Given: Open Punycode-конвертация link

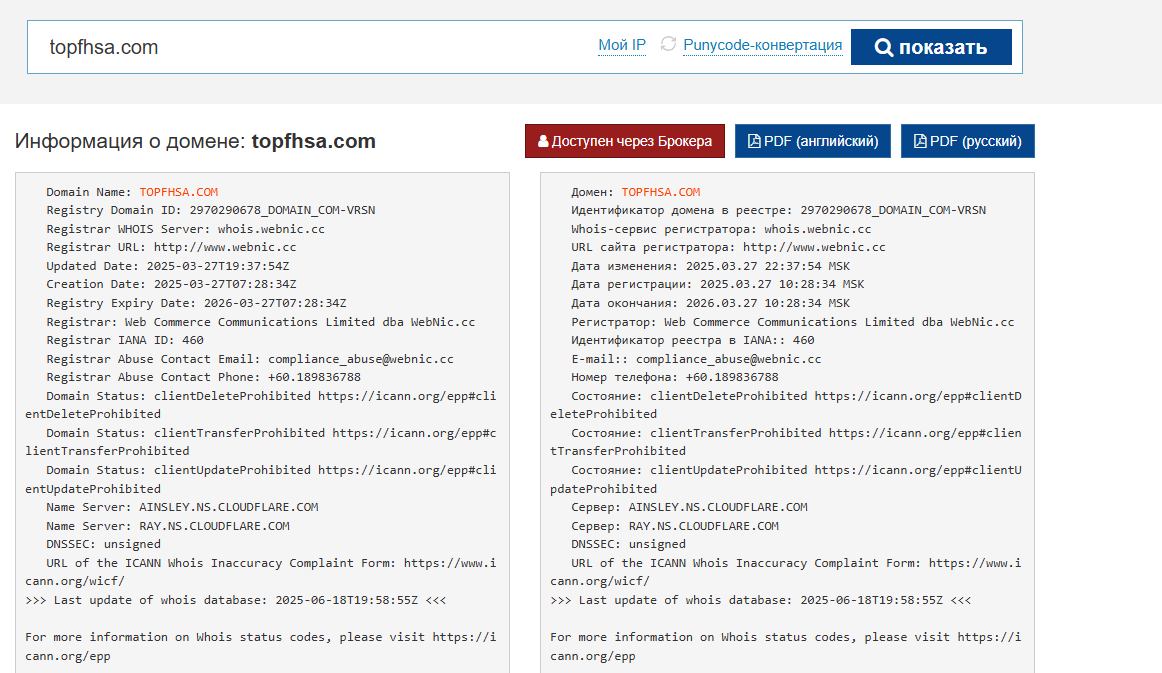Looking at the screenshot, I should [762, 45].
